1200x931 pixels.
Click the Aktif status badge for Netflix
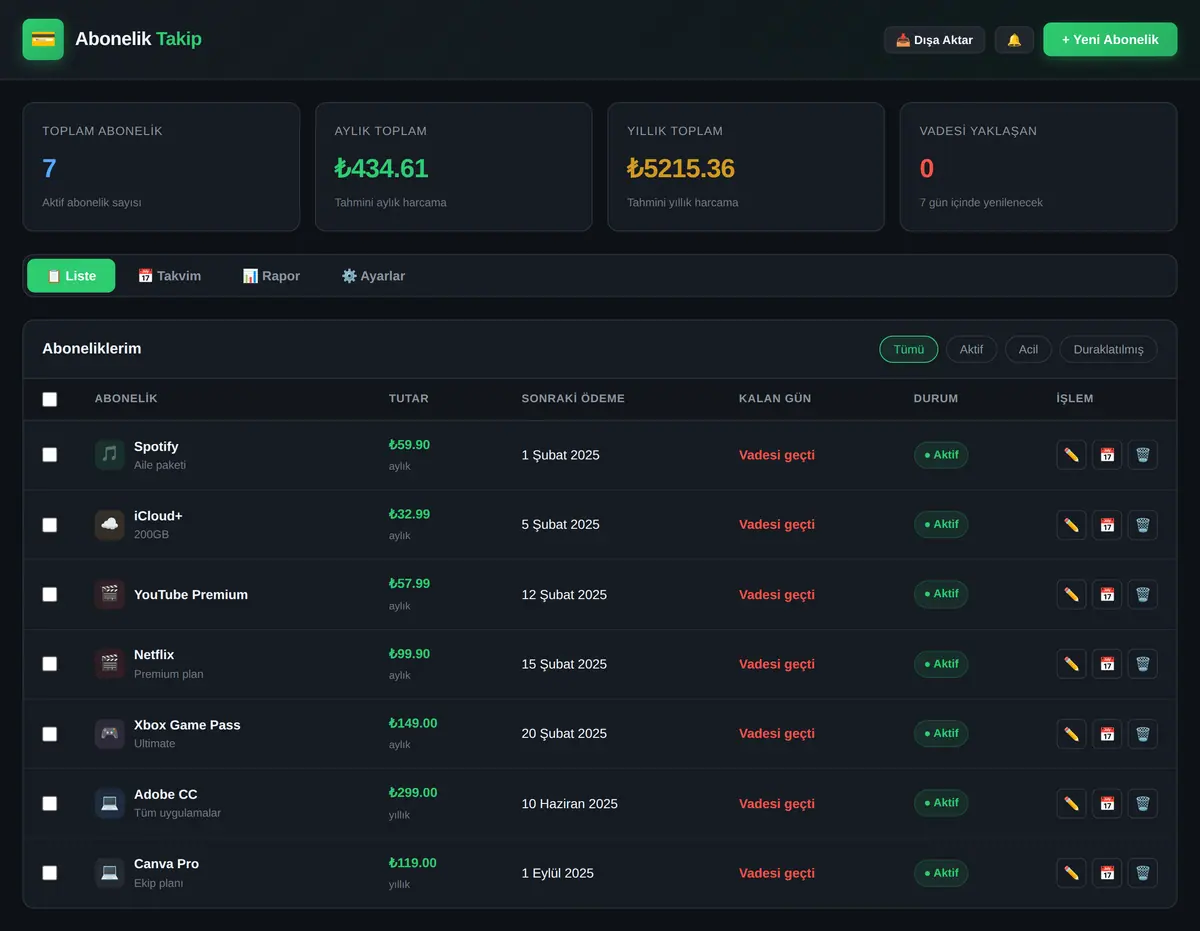[x=941, y=664]
